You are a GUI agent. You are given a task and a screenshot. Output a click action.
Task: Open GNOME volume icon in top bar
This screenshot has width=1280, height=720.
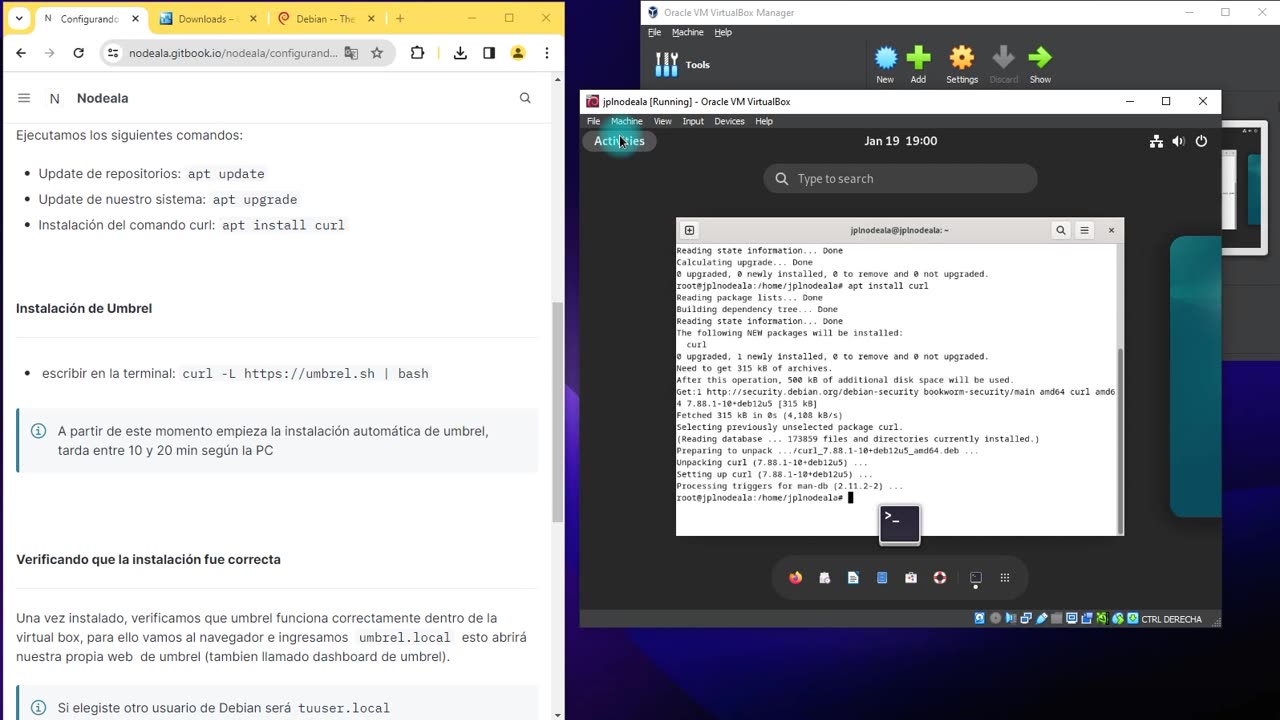(x=1178, y=141)
